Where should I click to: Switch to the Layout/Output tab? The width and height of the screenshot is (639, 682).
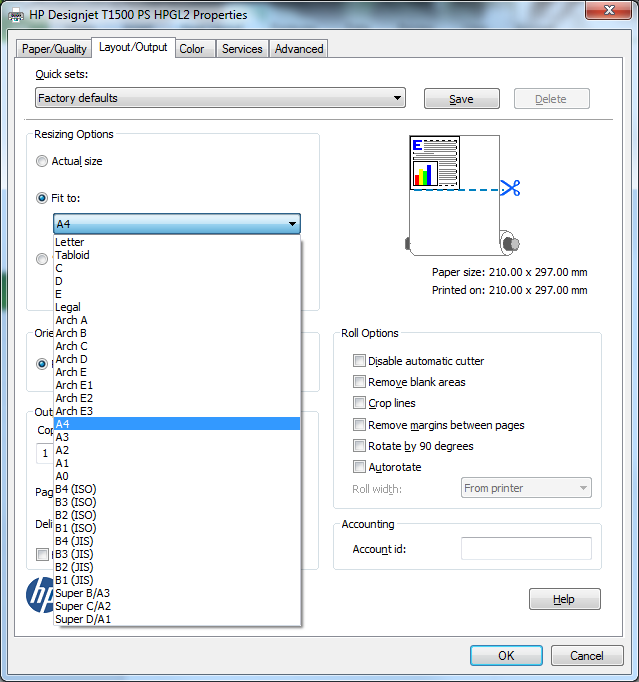(x=133, y=47)
